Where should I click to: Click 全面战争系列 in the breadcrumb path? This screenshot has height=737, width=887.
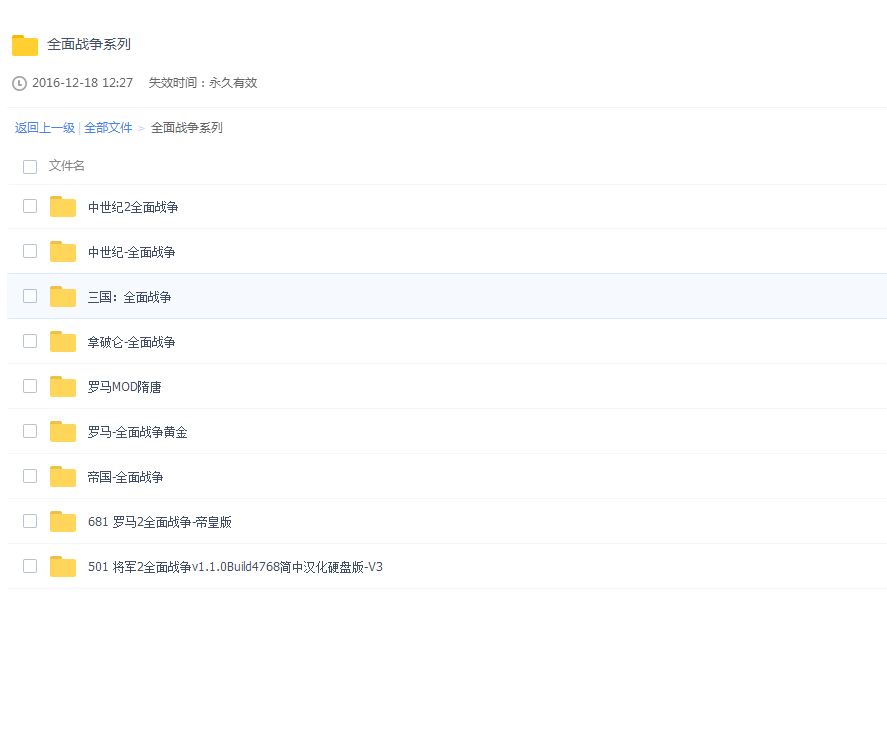[x=187, y=128]
